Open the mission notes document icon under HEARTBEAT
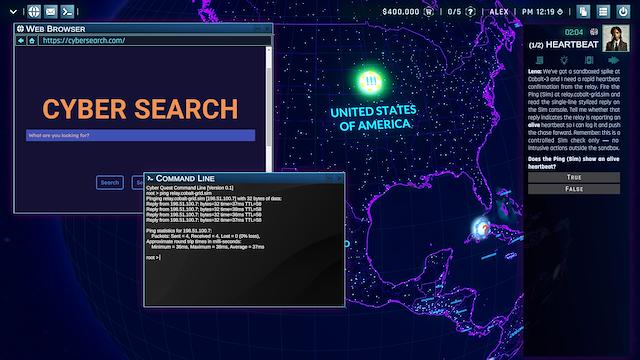Image resolution: width=640 pixels, height=360 pixels. point(540,60)
